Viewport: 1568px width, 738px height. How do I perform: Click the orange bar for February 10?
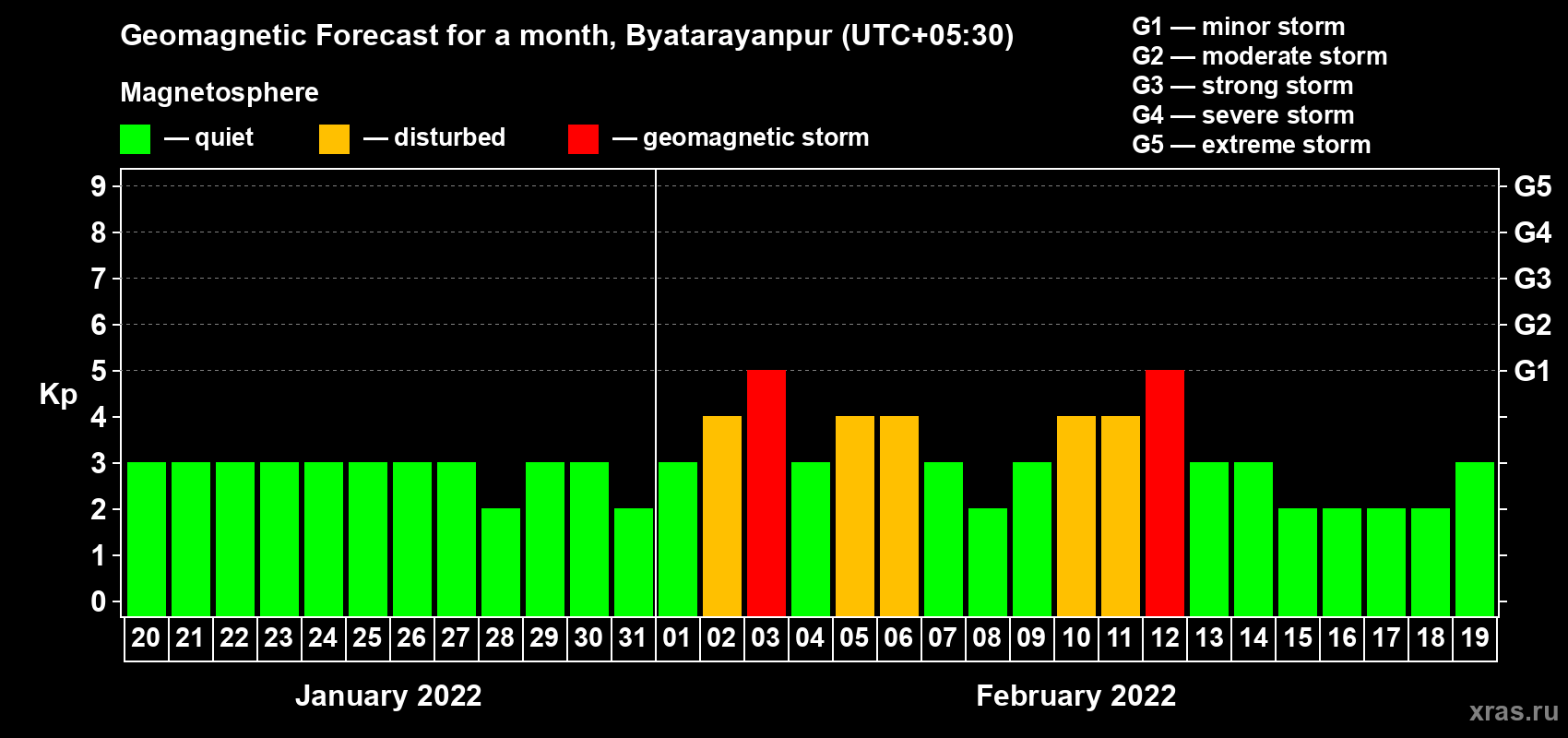[x=1076, y=516]
